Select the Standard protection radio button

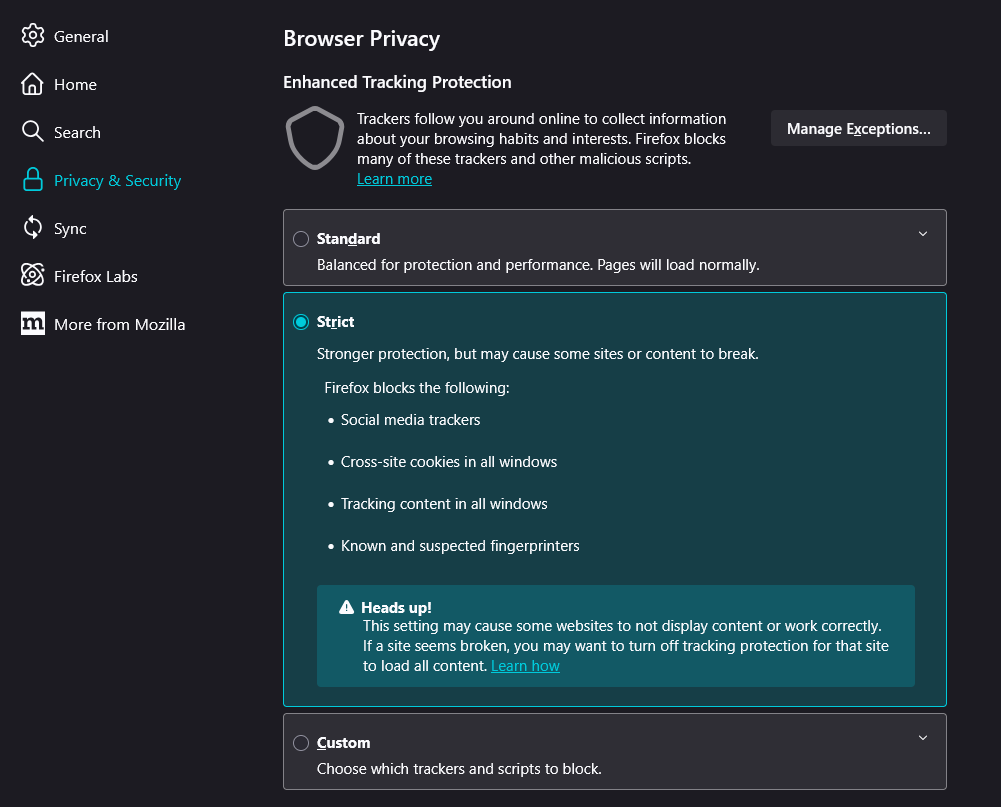pyautogui.click(x=301, y=239)
